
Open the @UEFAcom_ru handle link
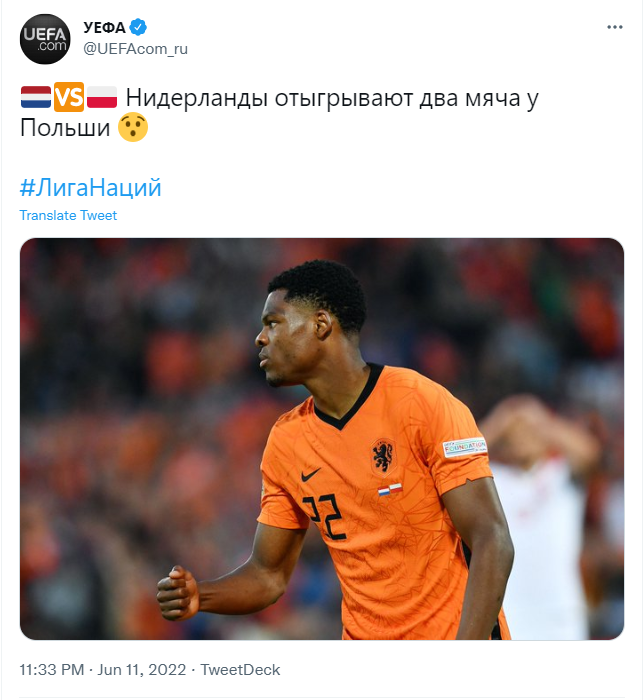(x=136, y=49)
